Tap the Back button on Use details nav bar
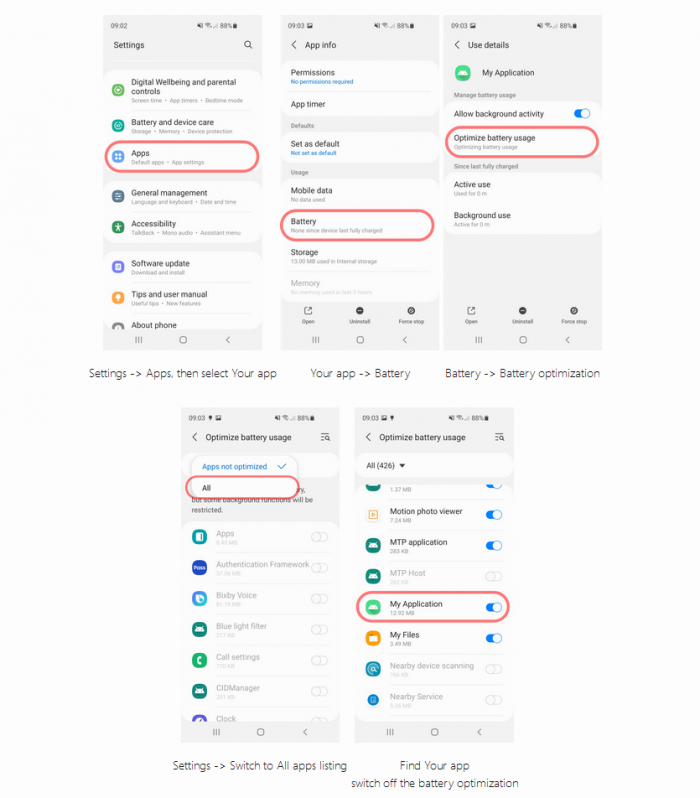 pyautogui.click(x=568, y=339)
